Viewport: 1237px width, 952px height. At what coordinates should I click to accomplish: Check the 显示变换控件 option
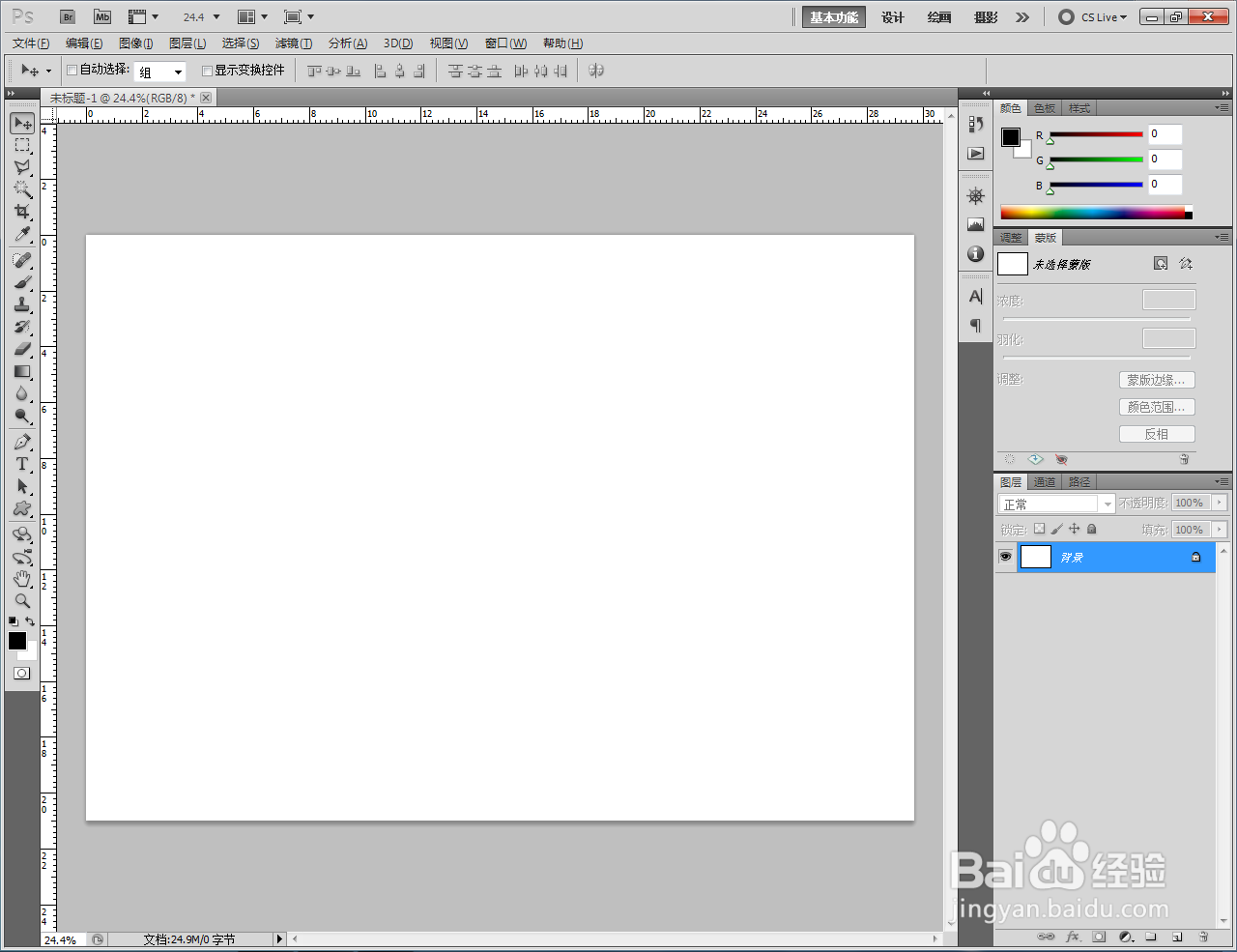tap(207, 71)
